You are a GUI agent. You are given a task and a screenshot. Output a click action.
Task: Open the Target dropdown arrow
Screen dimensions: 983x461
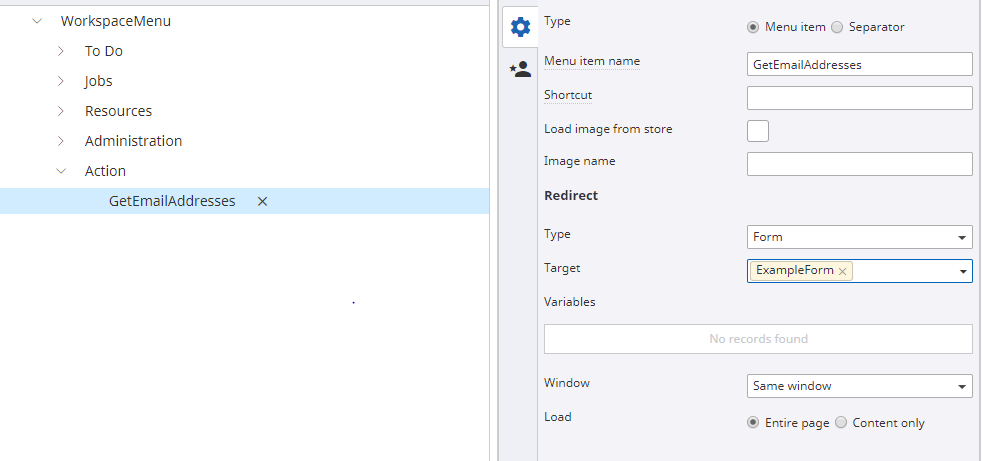pos(962,271)
